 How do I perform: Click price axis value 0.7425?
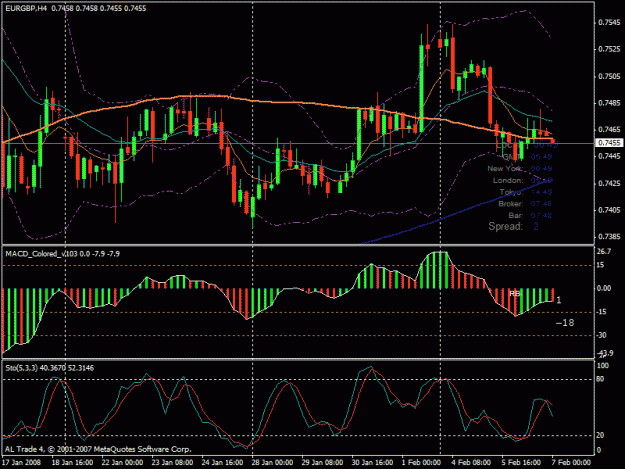[610, 184]
